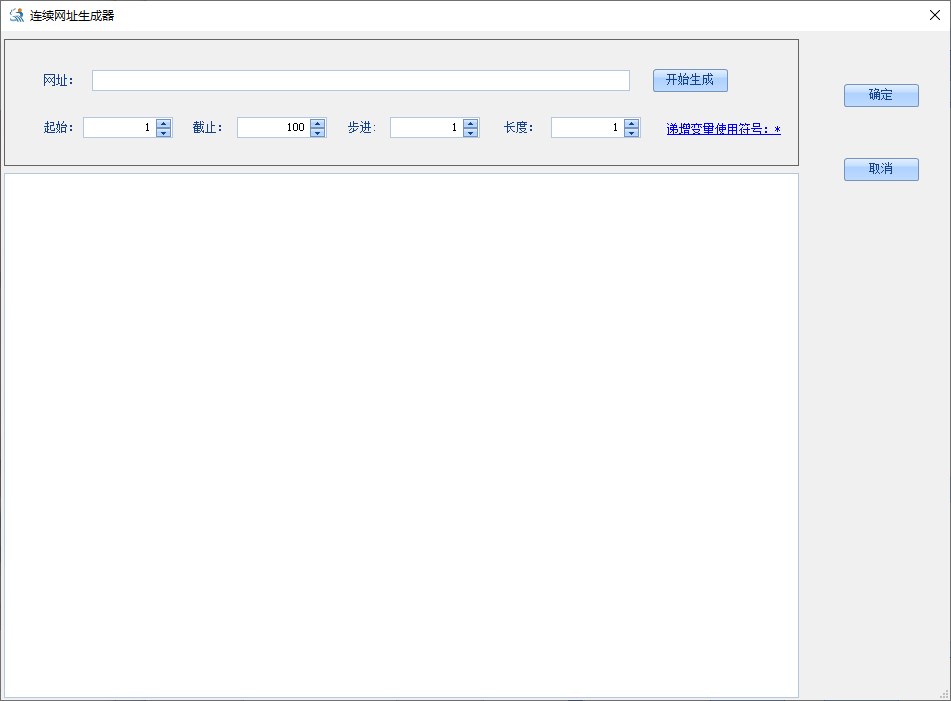Increase the 步进 value with up arrow

click(x=471, y=123)
